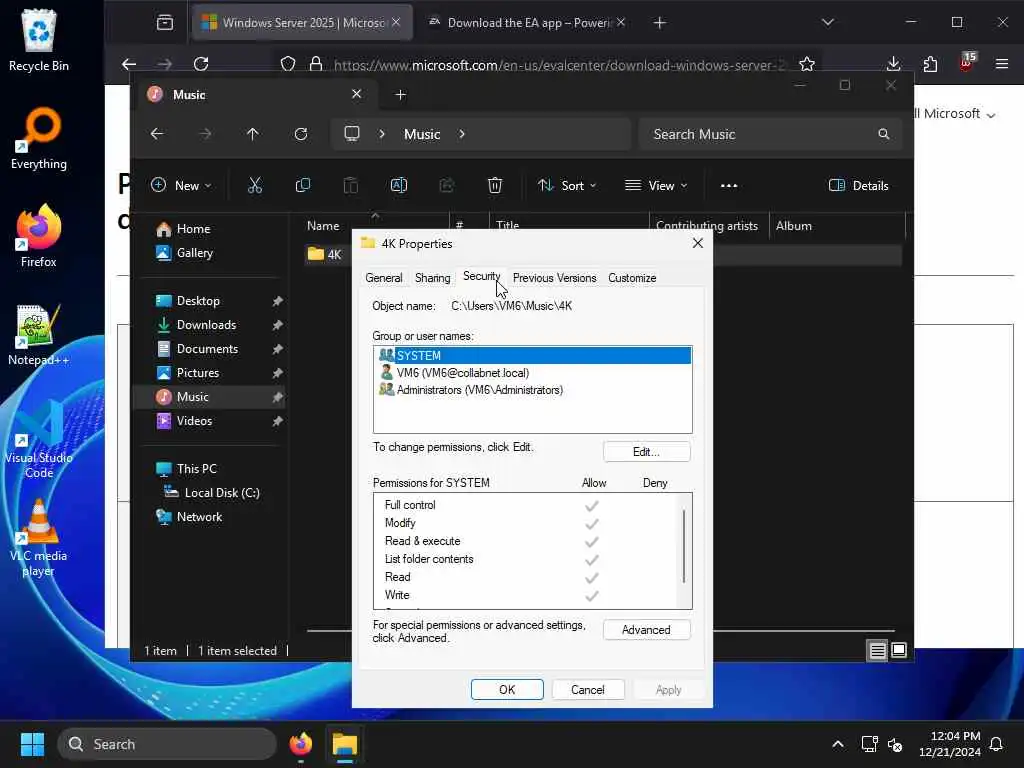This screenshot has height=768, width=1024.
Task: Open Recycle Bin desktop icon
Action: pos(39,40)
